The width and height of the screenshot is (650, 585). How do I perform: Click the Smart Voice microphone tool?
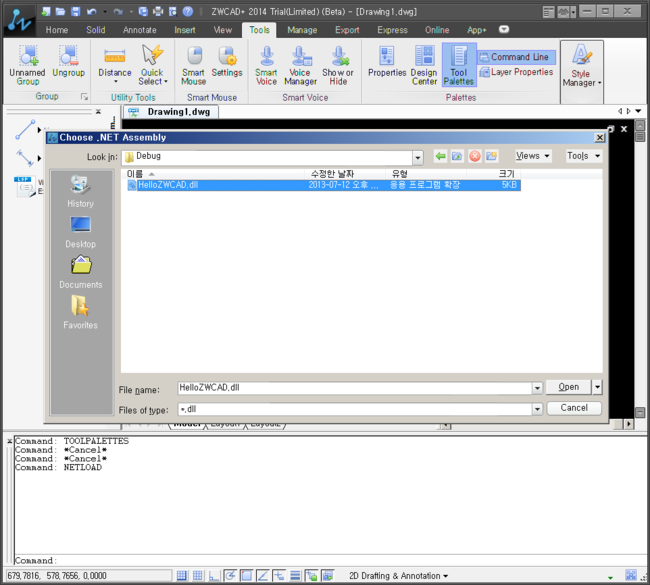(x=266, y=66)
